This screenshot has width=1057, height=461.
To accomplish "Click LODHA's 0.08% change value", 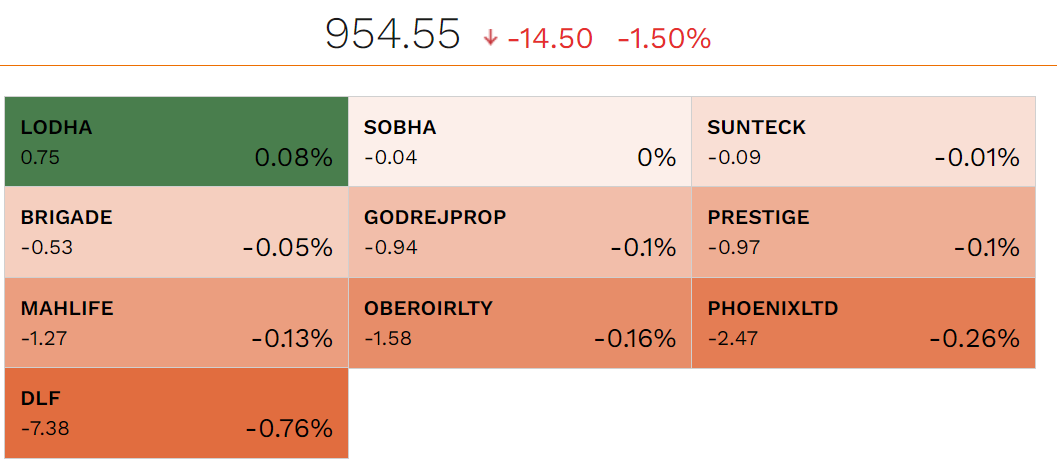I will tap(292, 157).
